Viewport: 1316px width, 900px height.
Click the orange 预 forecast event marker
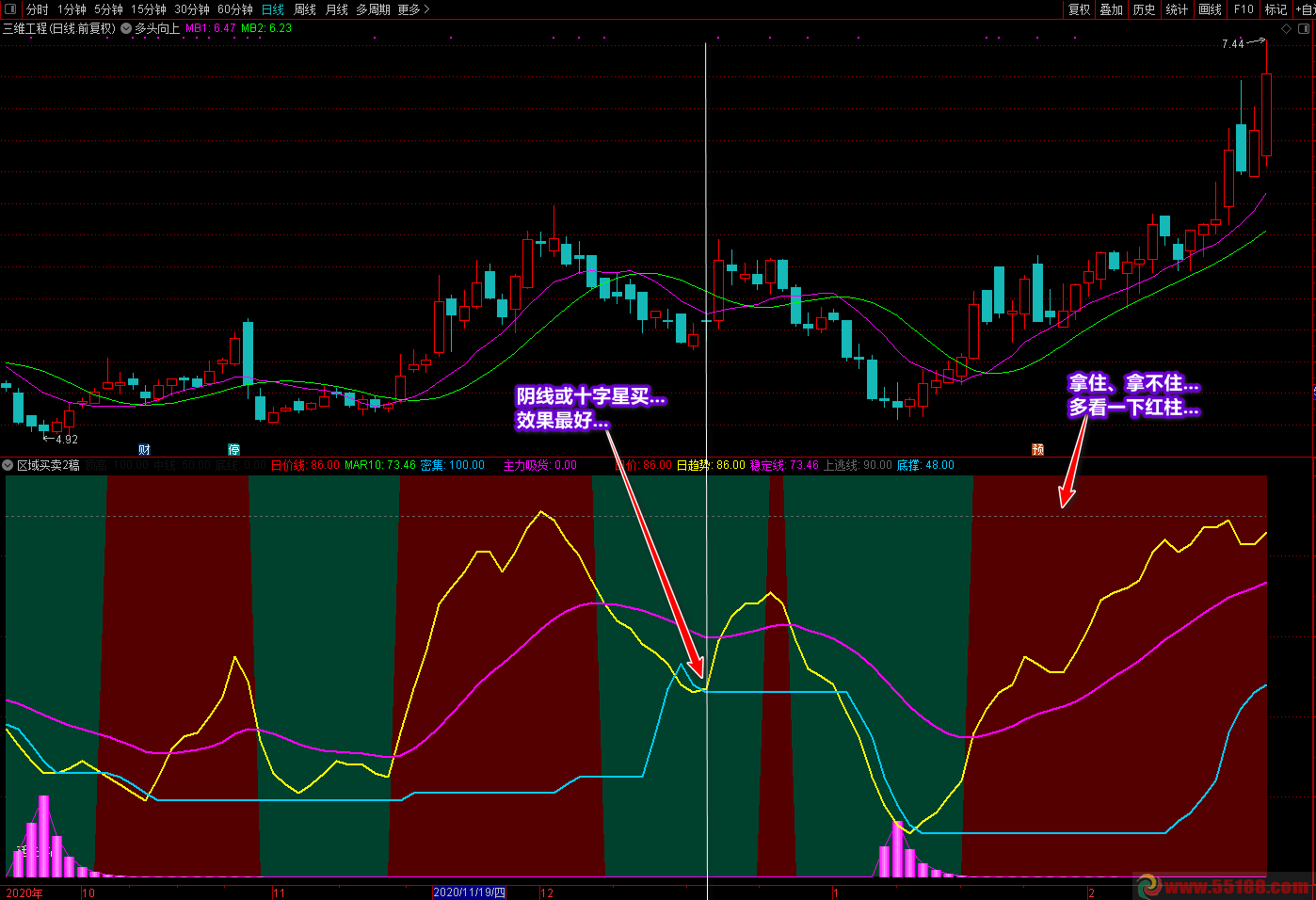click(x=1037, y=450)
